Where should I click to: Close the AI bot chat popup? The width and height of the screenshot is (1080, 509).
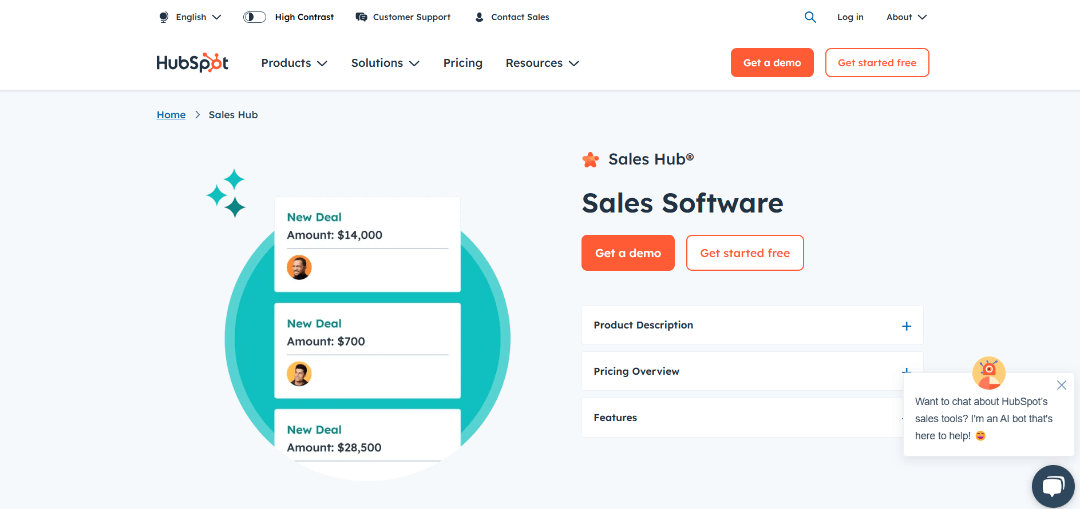[1061, 385]
